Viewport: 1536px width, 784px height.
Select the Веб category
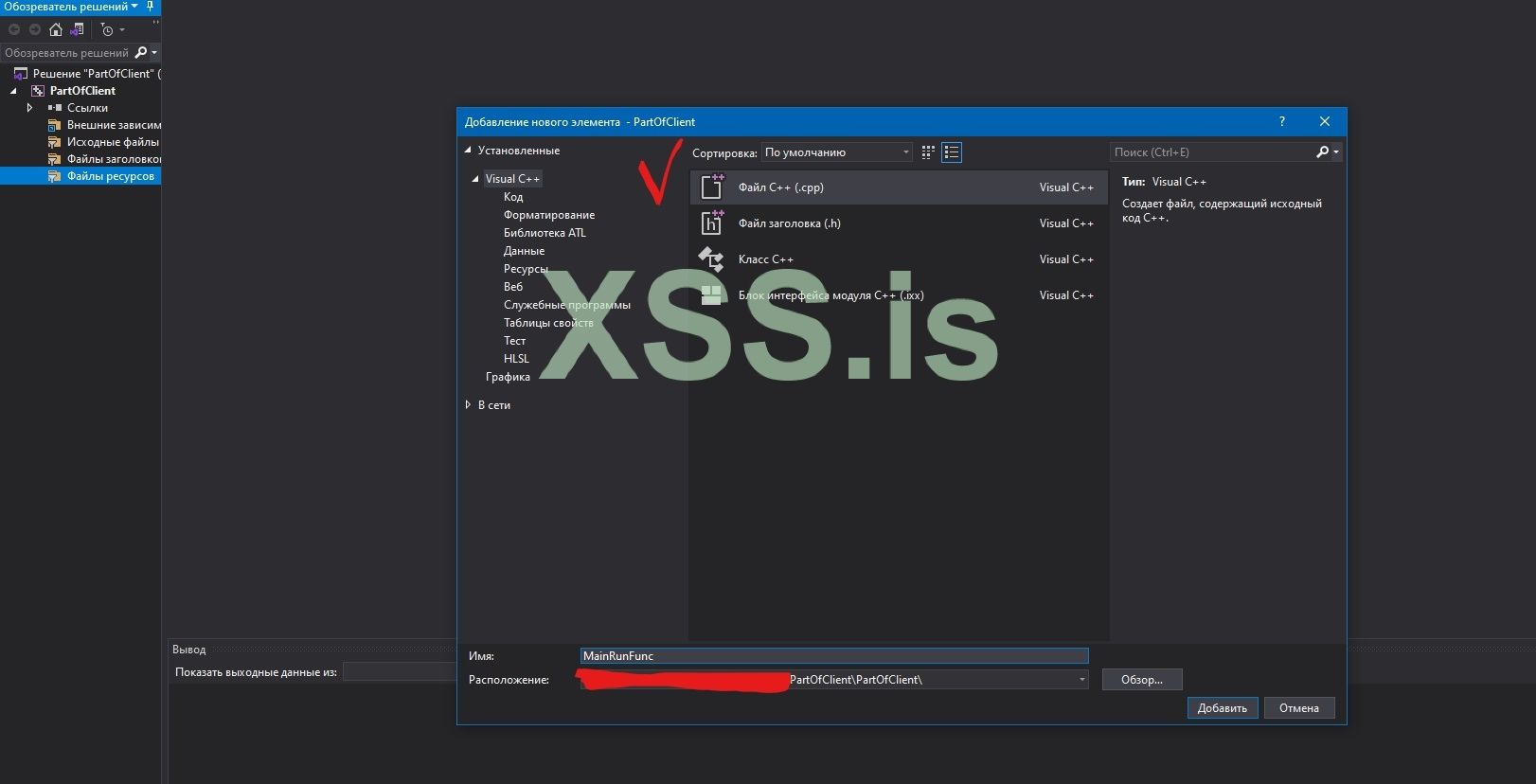coord(513,287)
